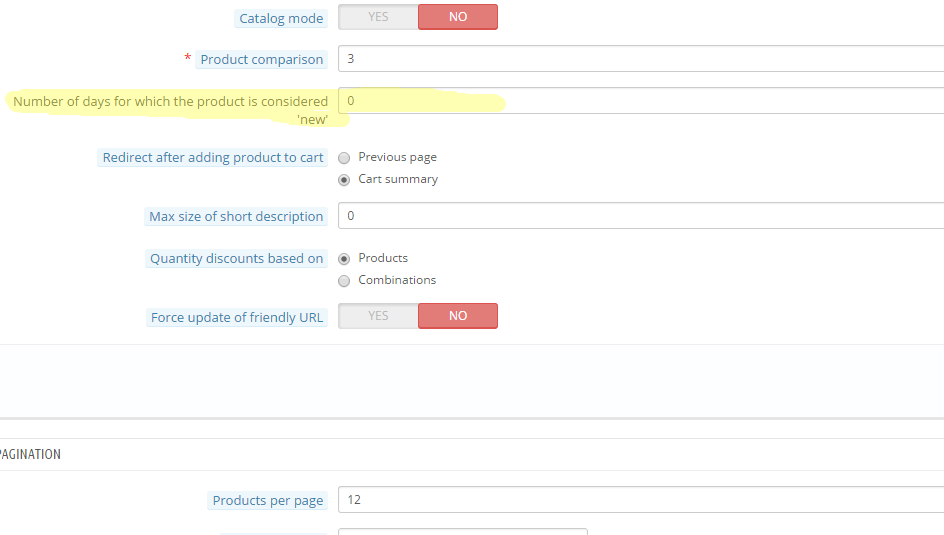The image size is (944, 535).
Task: Click the Force update of friendly URL label
Action: [x=237, y=318]
